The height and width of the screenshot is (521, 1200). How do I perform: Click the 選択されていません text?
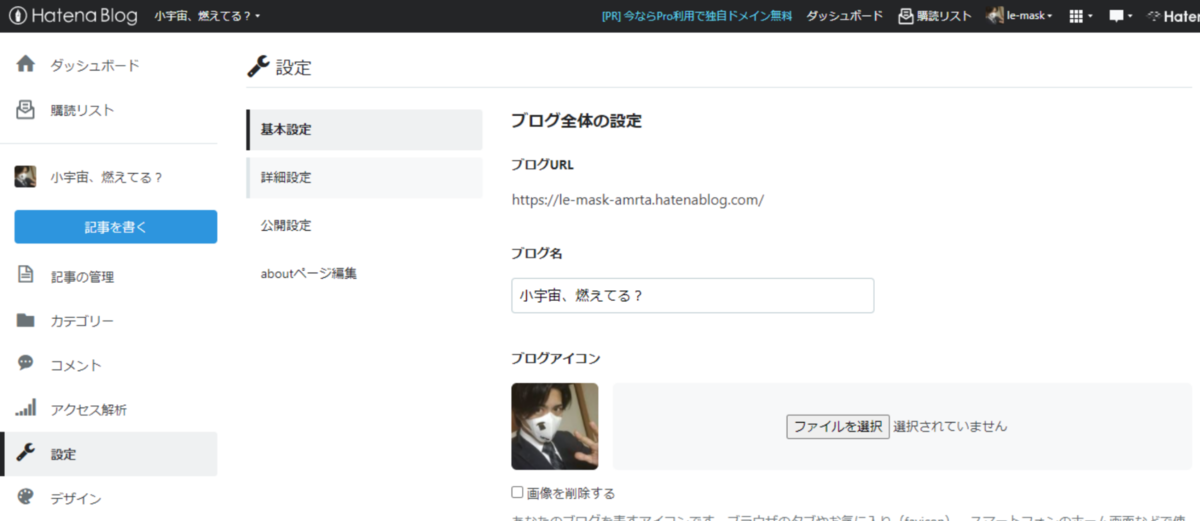(950, 426)
